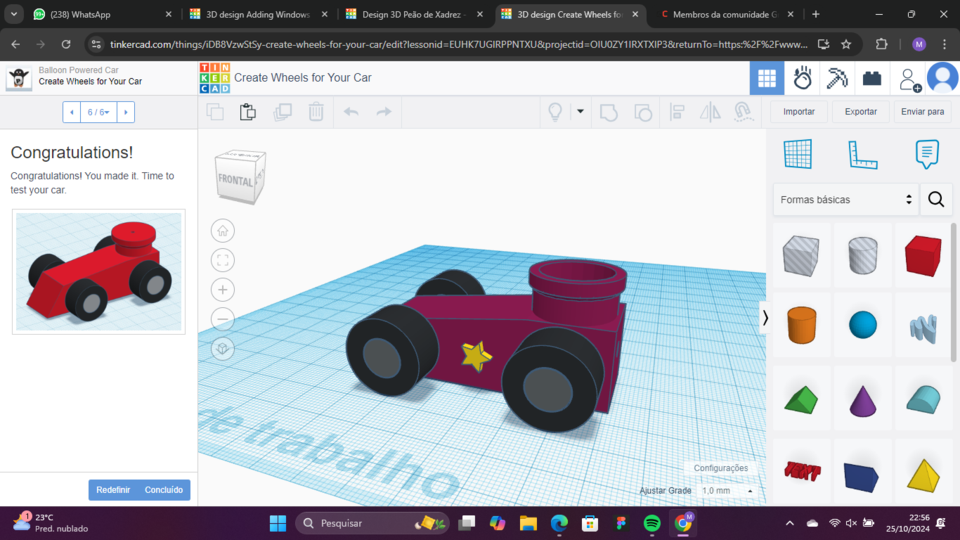Click the shape search magnifier

point(936,200)
